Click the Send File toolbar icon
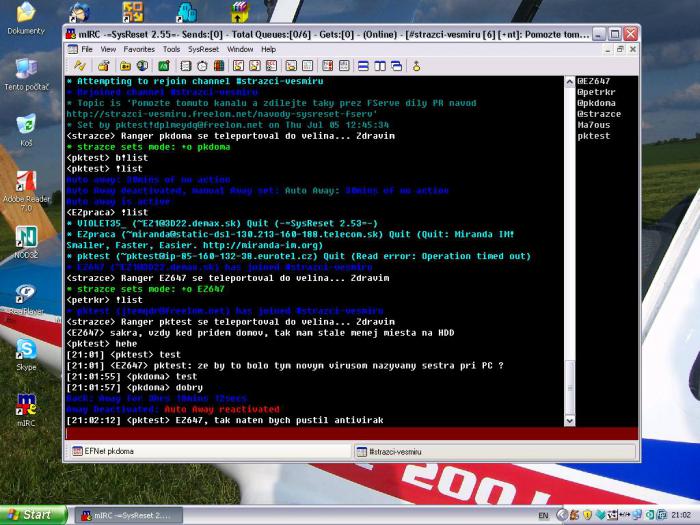The image size is (700, 525). click(x=238, y=66)
